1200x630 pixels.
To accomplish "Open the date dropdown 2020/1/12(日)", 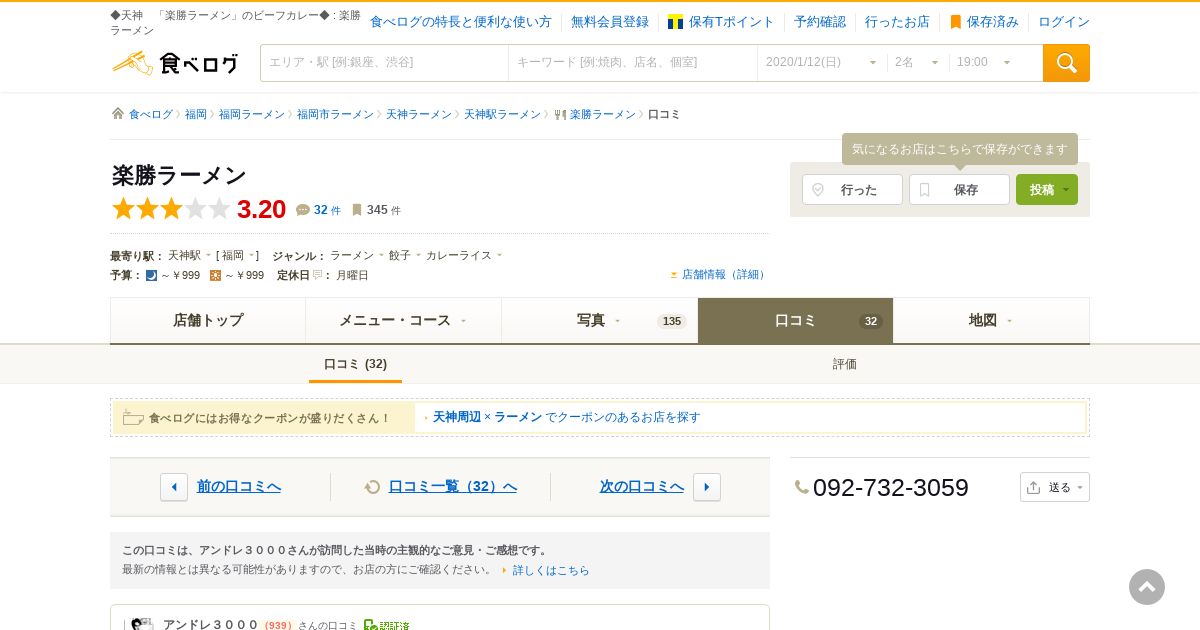I will pyautogui.click(x=822, y=63).
